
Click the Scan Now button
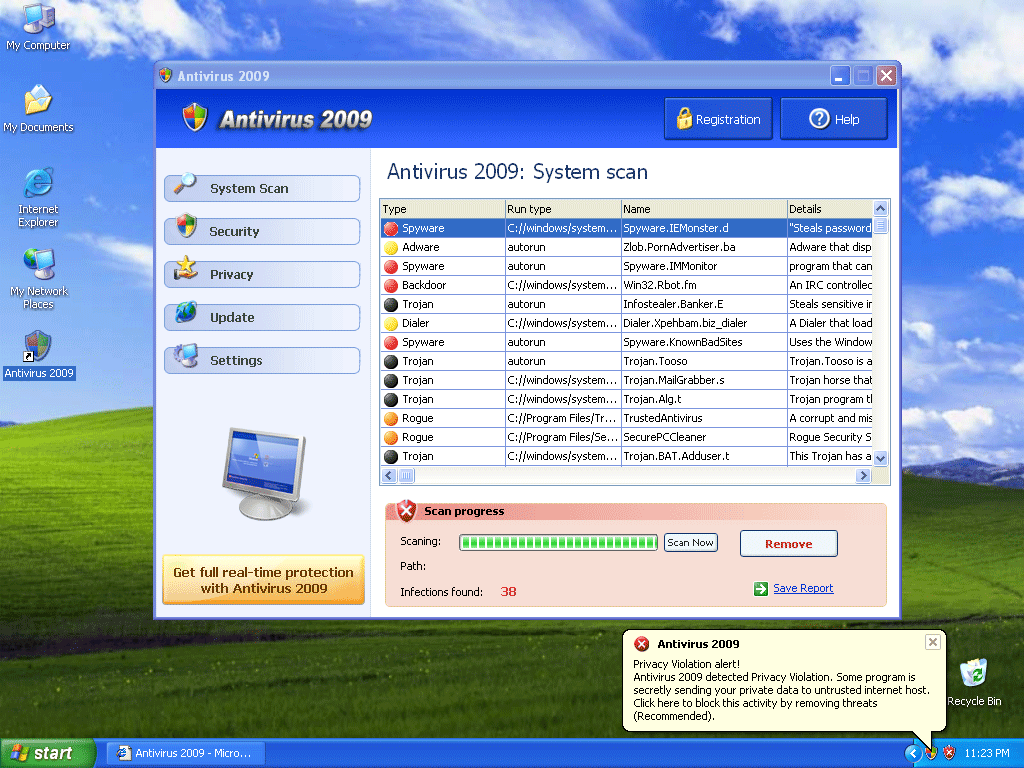tap(690, 542)
